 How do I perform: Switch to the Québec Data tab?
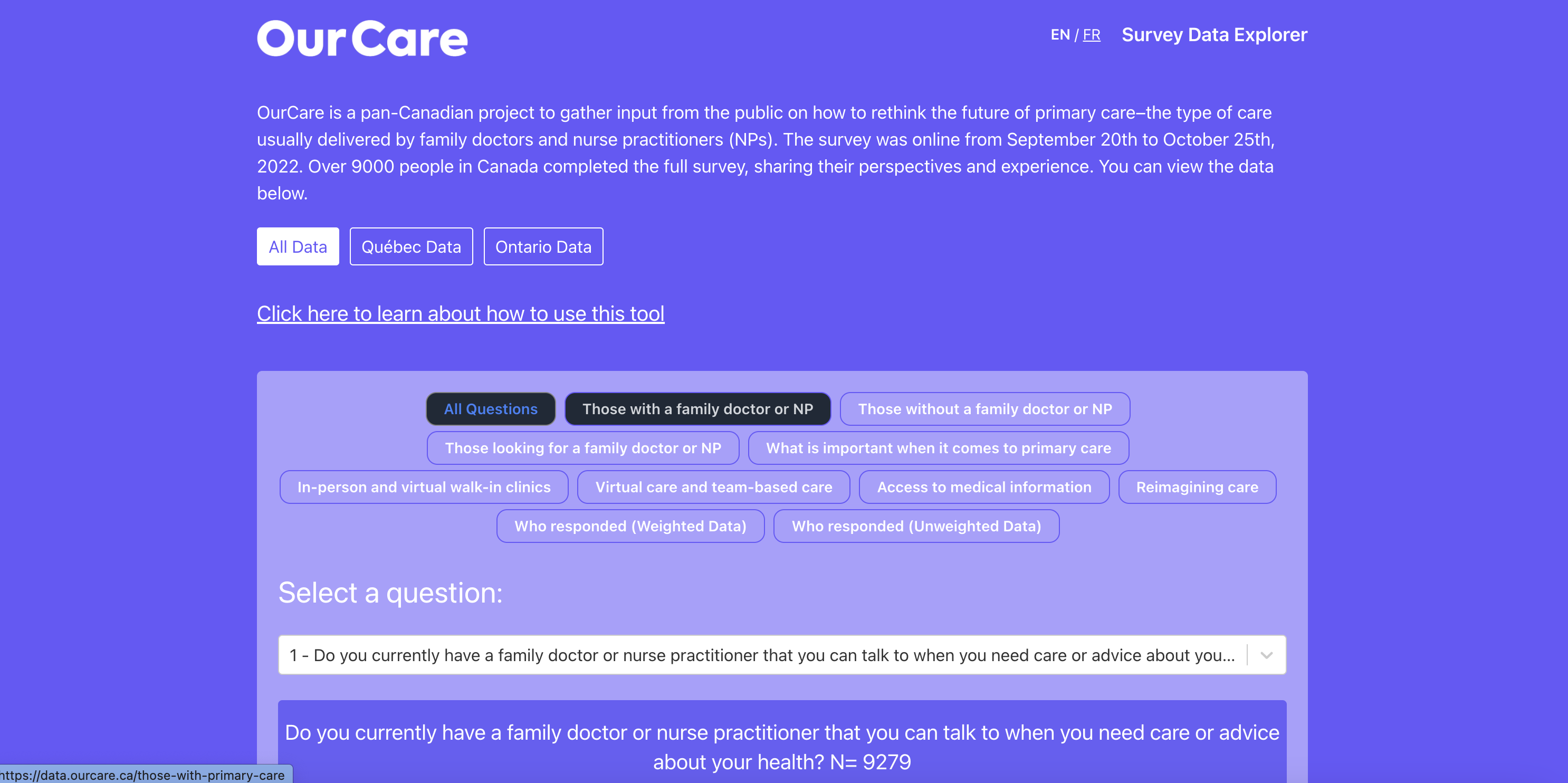click(x=411, y=246)
